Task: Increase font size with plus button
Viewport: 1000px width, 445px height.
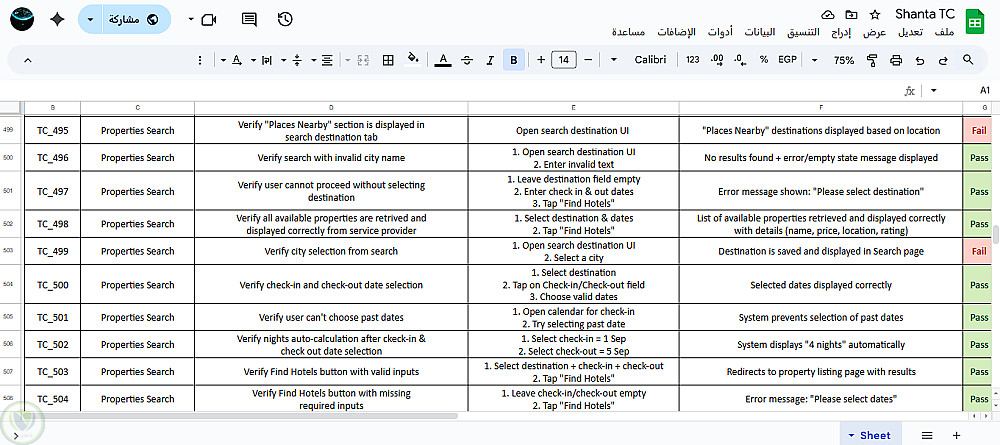Action: [541, 60]
